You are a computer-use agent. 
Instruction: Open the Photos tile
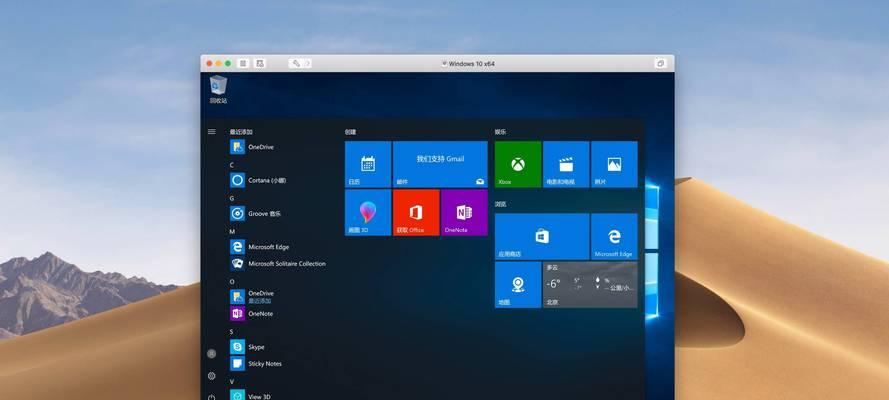click(x=614, y=164)
